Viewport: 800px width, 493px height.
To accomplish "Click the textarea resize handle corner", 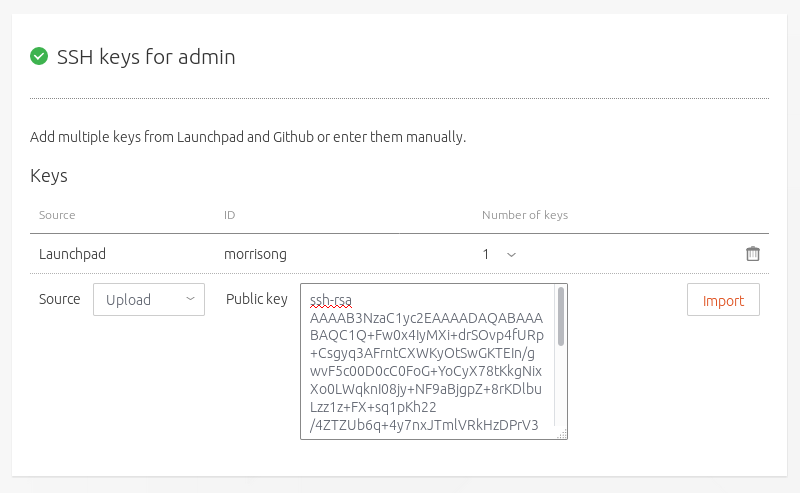I will click(x=562, y=434).
